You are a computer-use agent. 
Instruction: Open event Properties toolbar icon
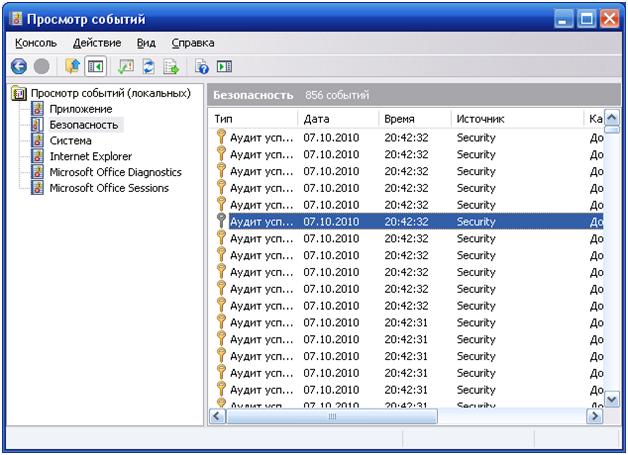click(x=126, y=66)
